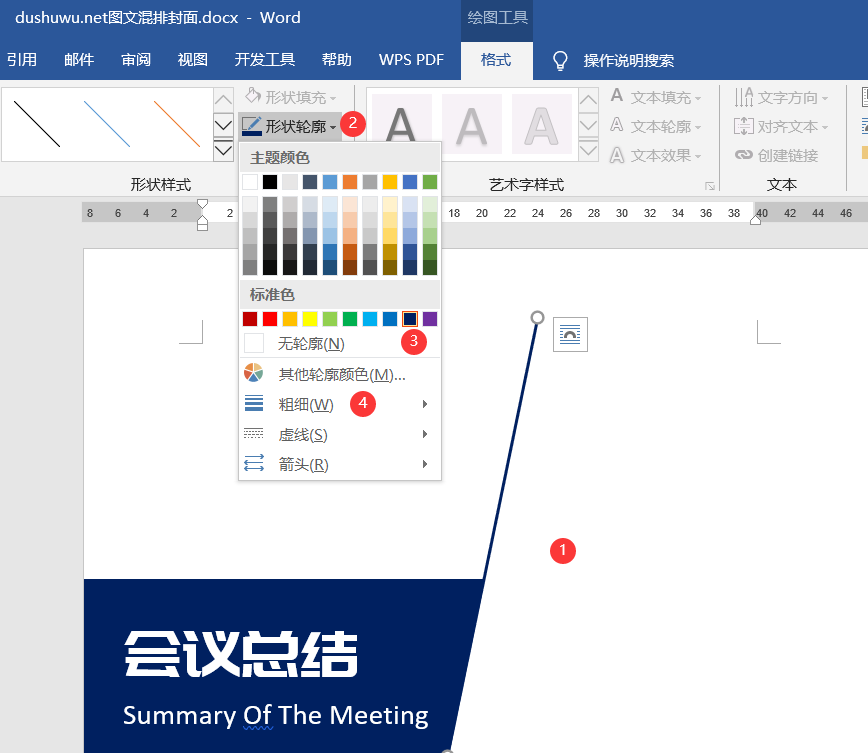This screenshot has width=868, height=753.
Task: Select the second WordArt style A
Action: [471, 124]
